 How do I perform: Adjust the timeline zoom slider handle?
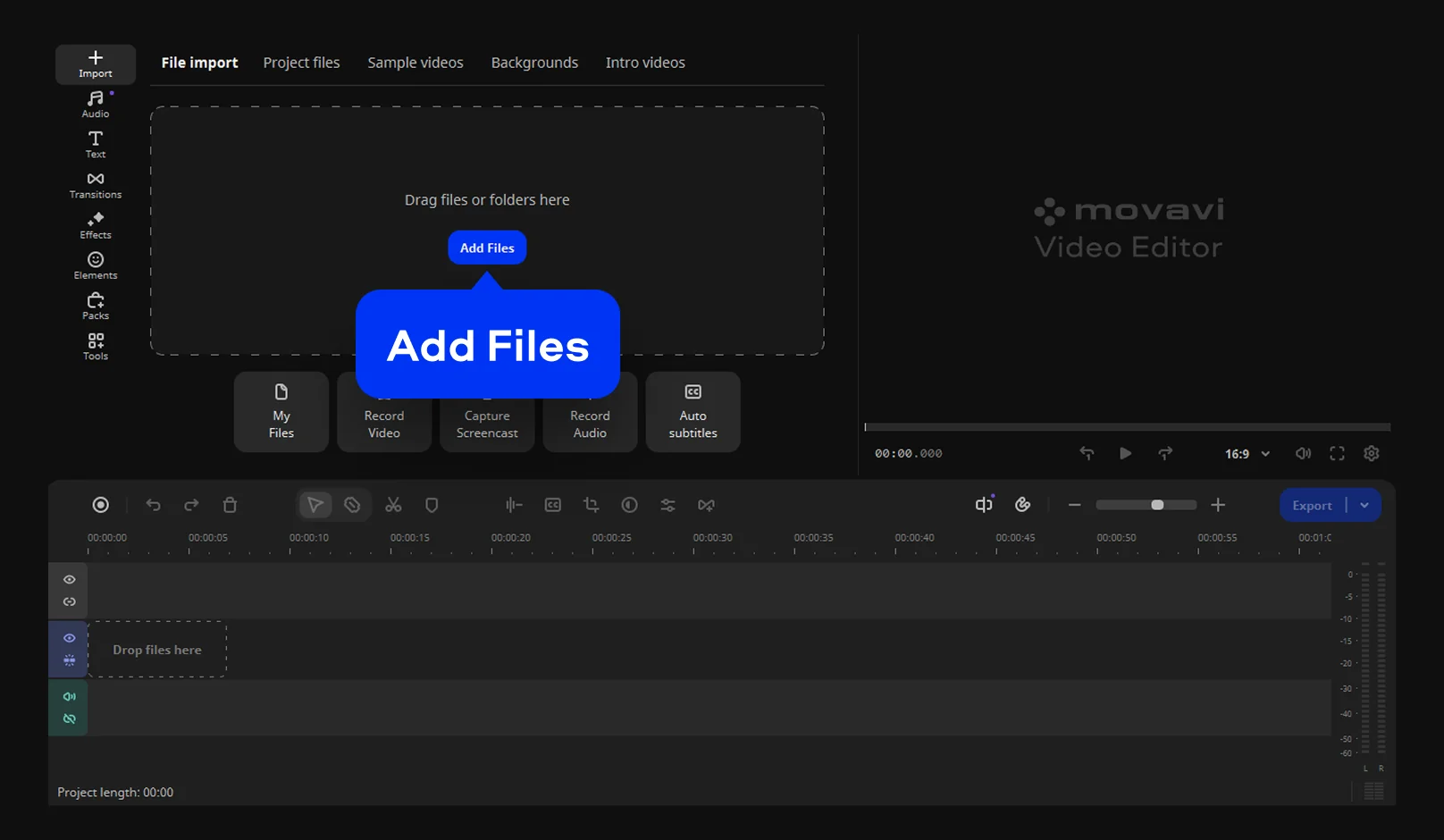point(1157,505)
